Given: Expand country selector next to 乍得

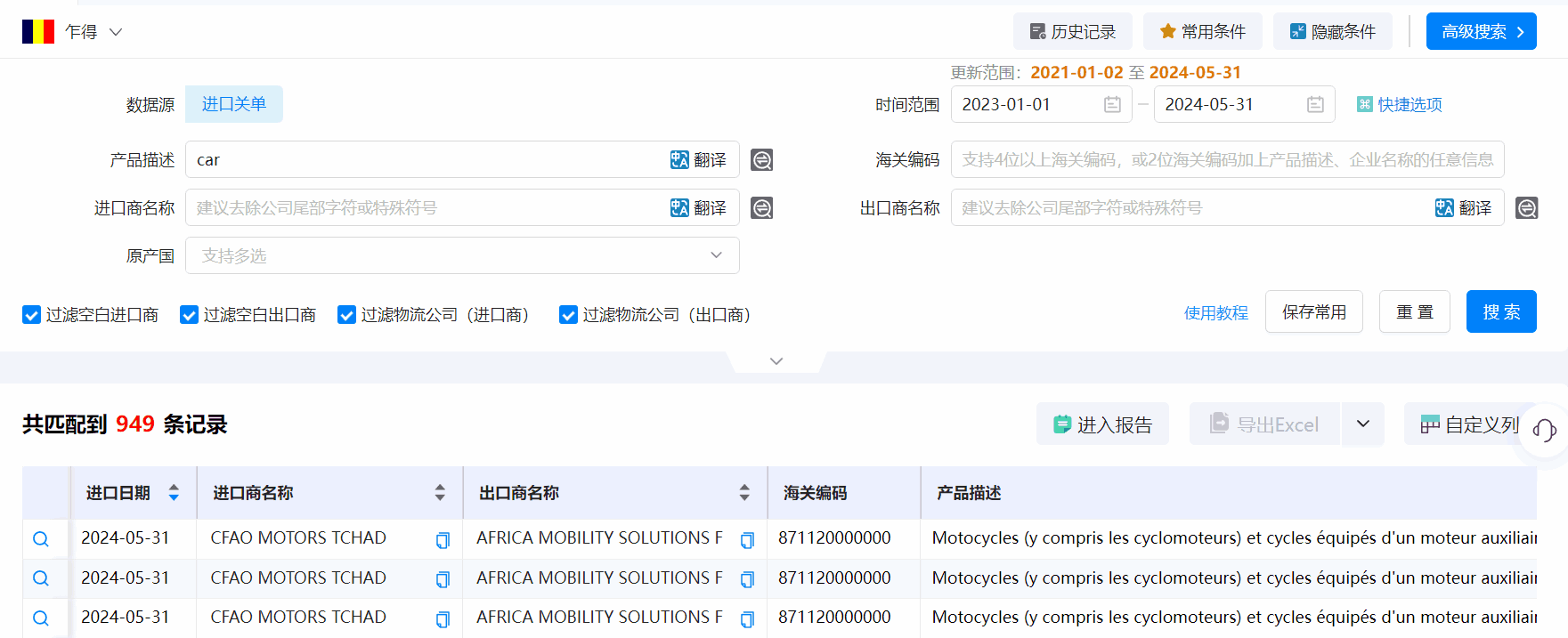Looking at the screenshot, I should point(116,32).
